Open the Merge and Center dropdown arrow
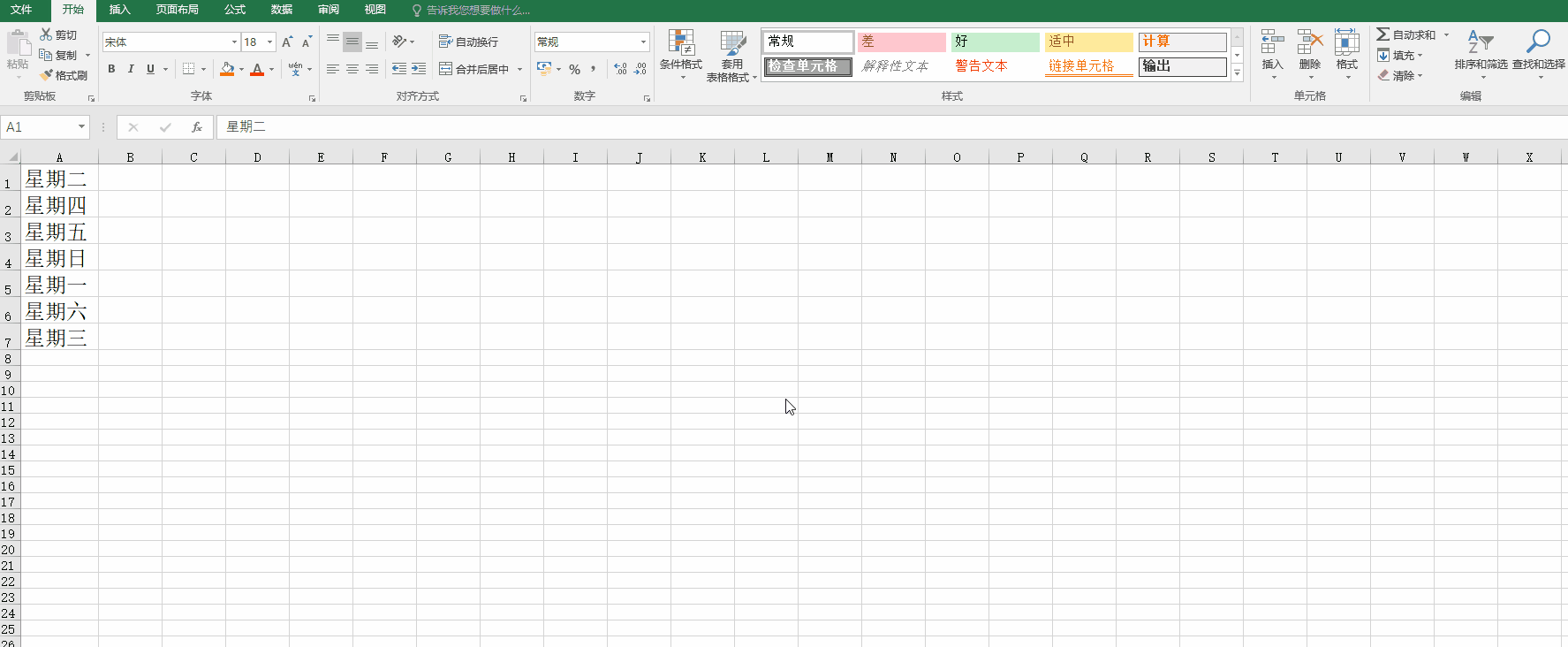 pos(519,69)
